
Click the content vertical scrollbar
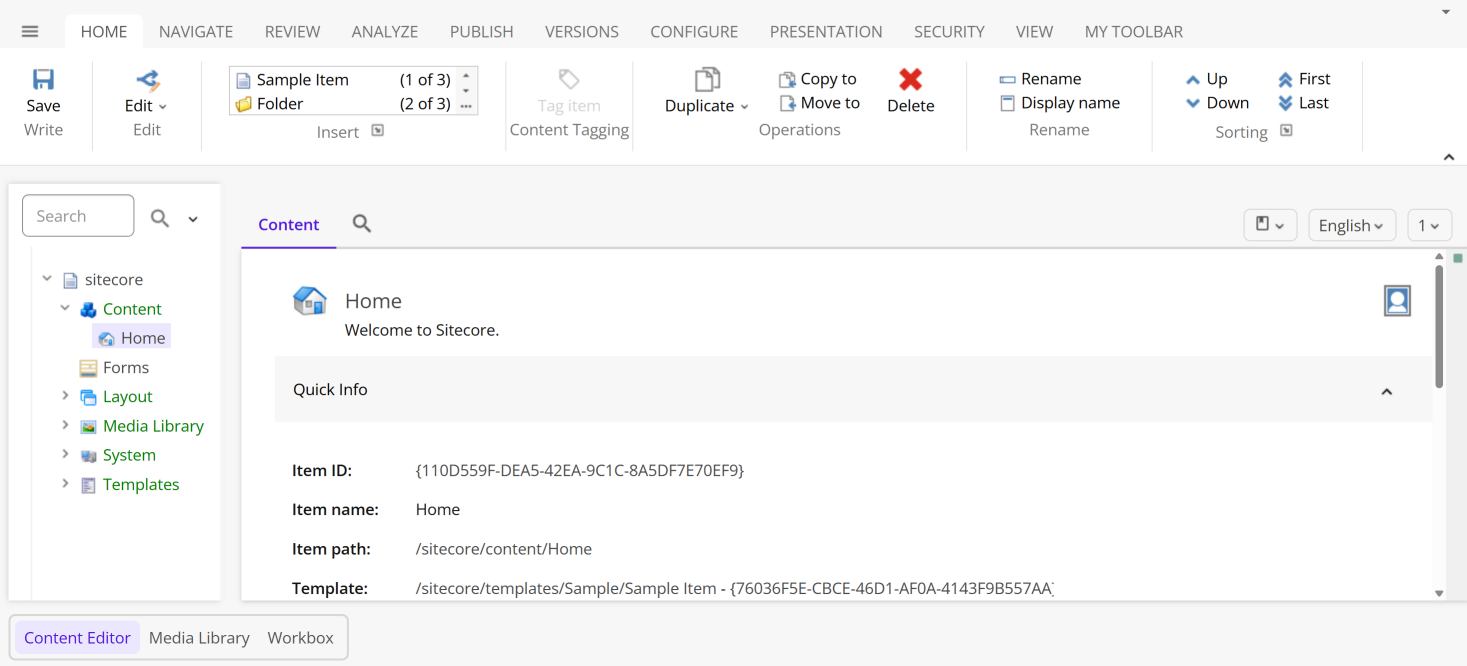coord(1439,326)
